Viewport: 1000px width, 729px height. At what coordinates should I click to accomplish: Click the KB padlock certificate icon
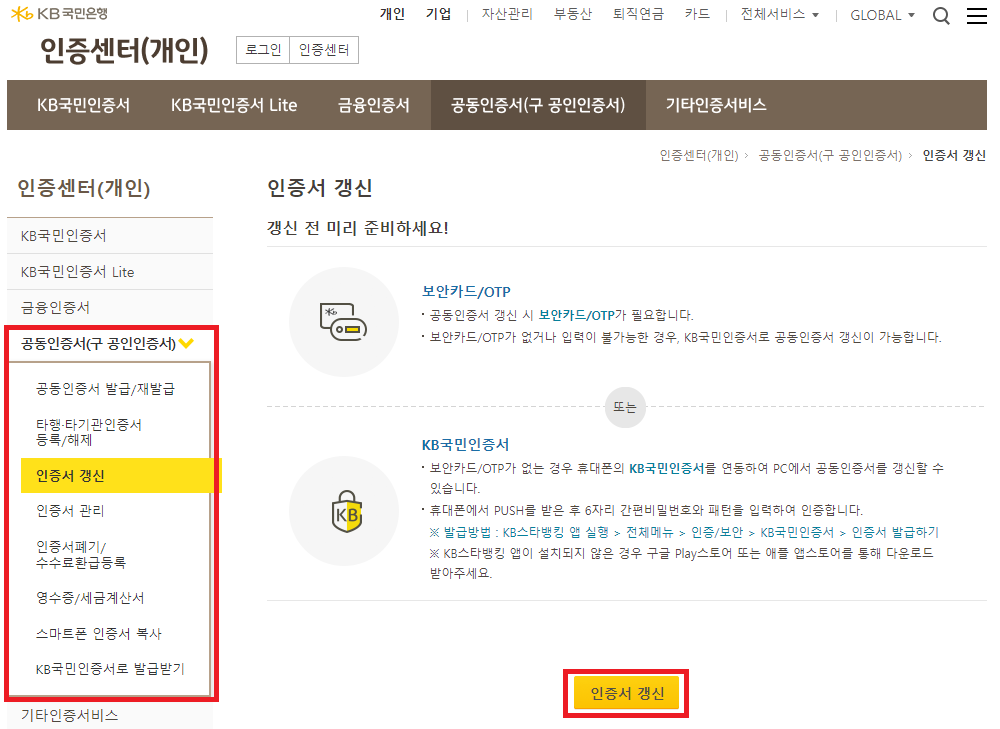[x=346, y=511]
